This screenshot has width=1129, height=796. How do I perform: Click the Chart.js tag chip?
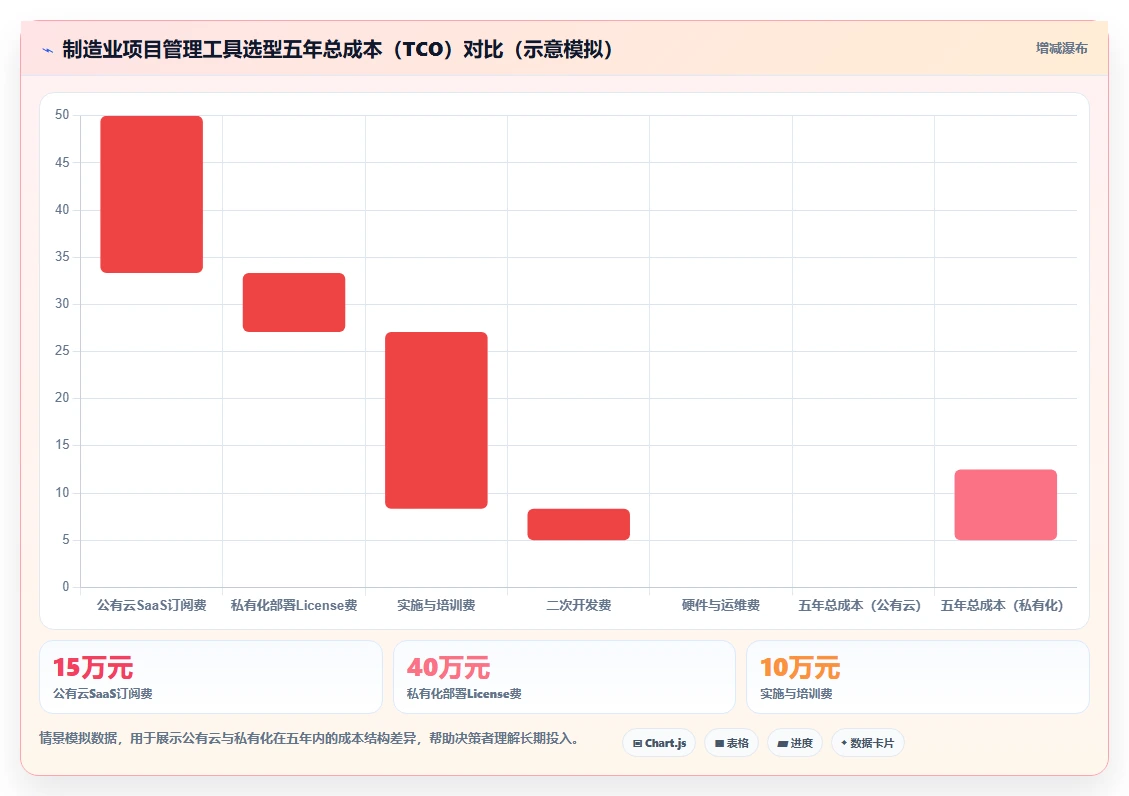click(659, 743)
